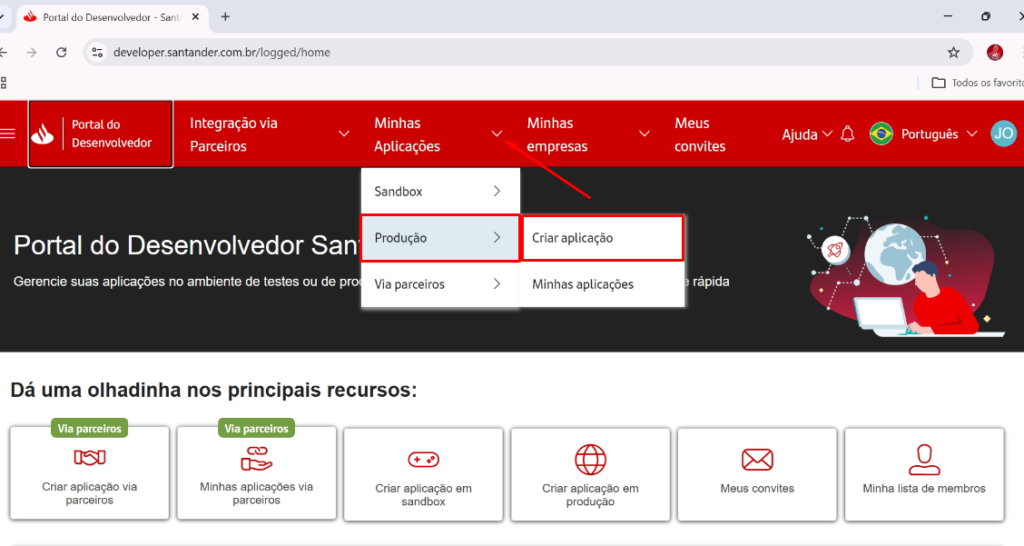This screenshot has width=1024, height=546.
Task: Select Minhas aplicações submenu entry
Action: (602, 284)
